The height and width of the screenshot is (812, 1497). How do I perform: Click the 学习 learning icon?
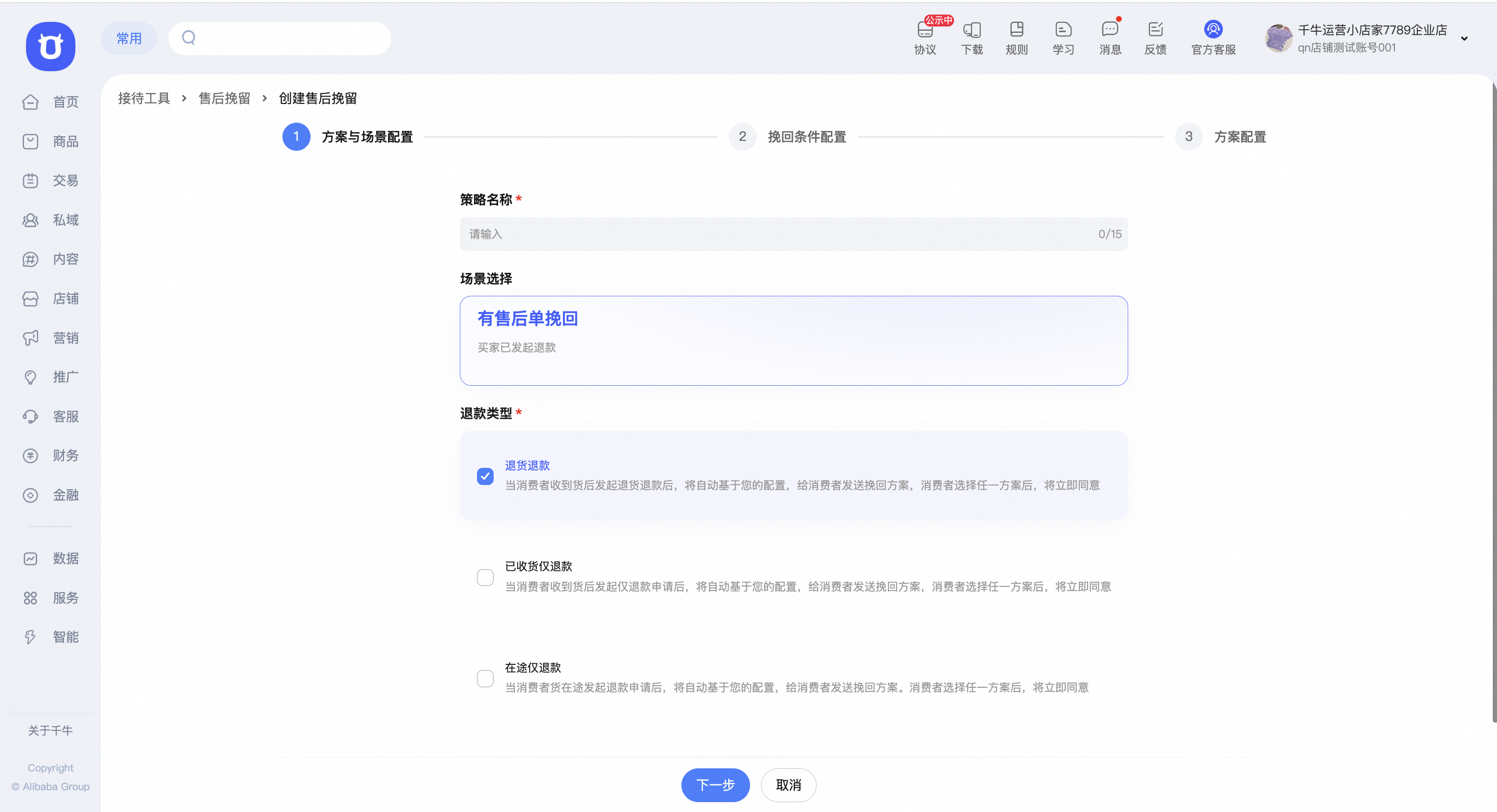1063,38
